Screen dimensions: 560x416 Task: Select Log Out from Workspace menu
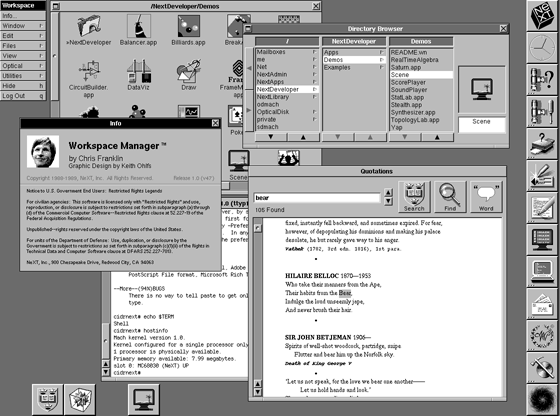coord(23,96)
